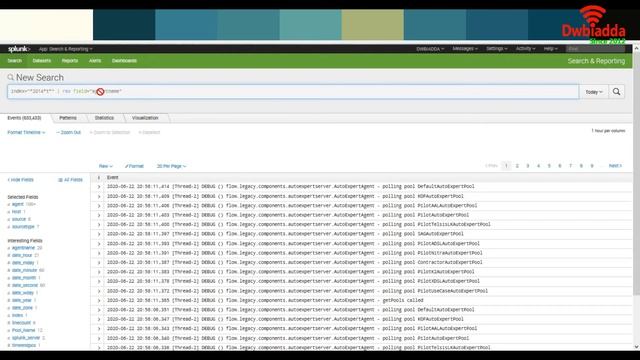Select the date_year field
This screenshot has height=360, width=640.
pos(22,300)
